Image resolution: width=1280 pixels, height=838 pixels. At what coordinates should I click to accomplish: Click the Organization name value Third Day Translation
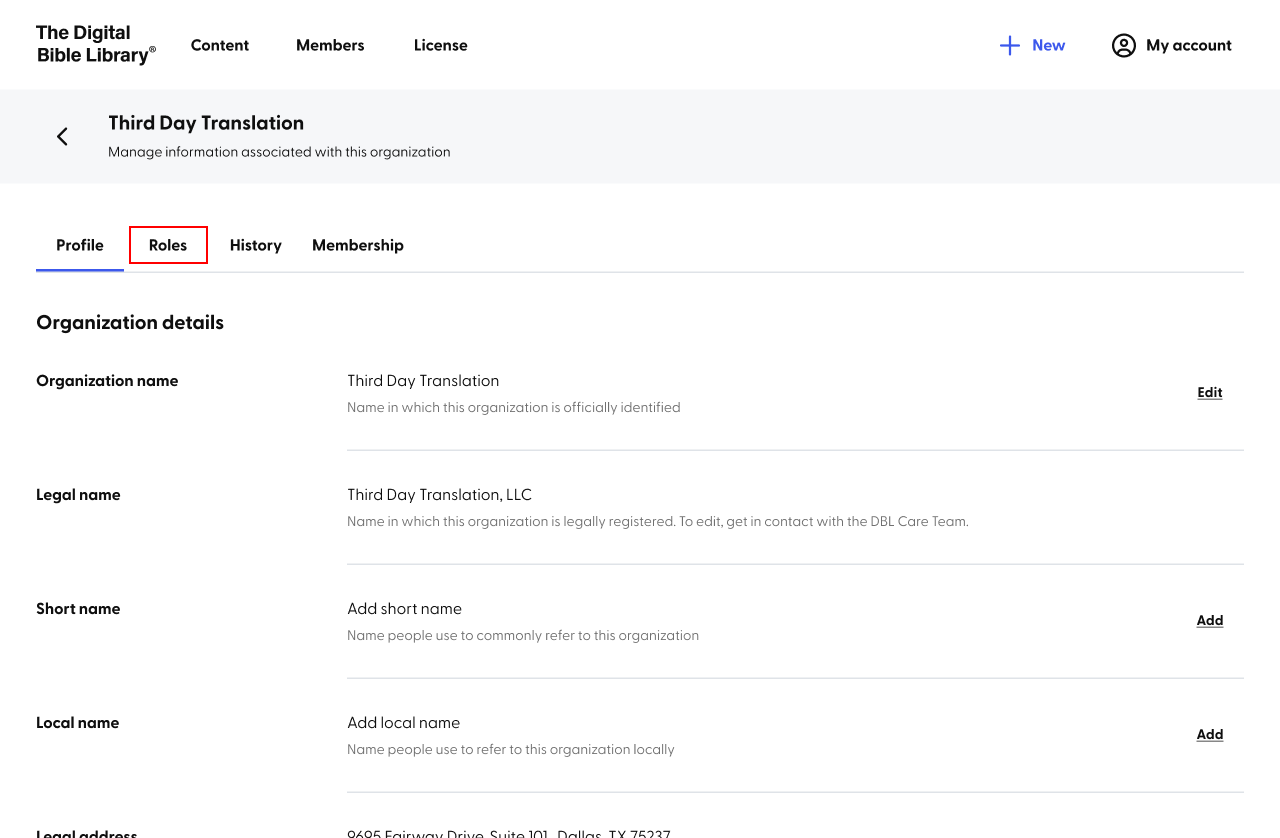click(423, 381)
